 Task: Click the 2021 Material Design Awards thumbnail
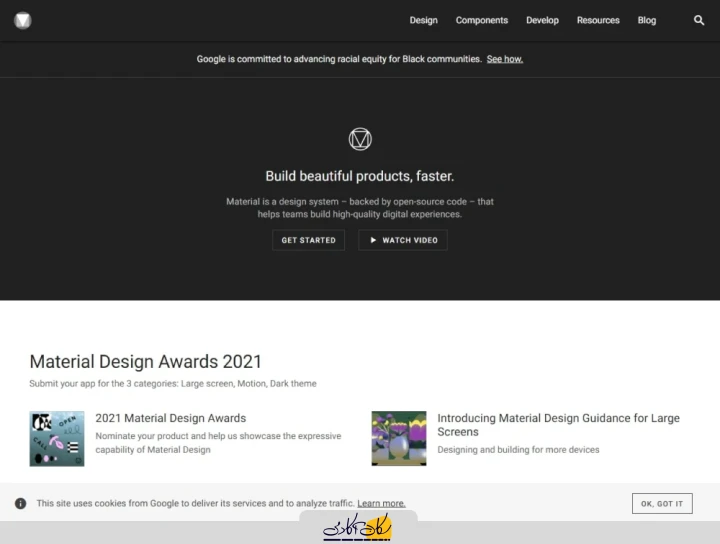click(57, 438)
